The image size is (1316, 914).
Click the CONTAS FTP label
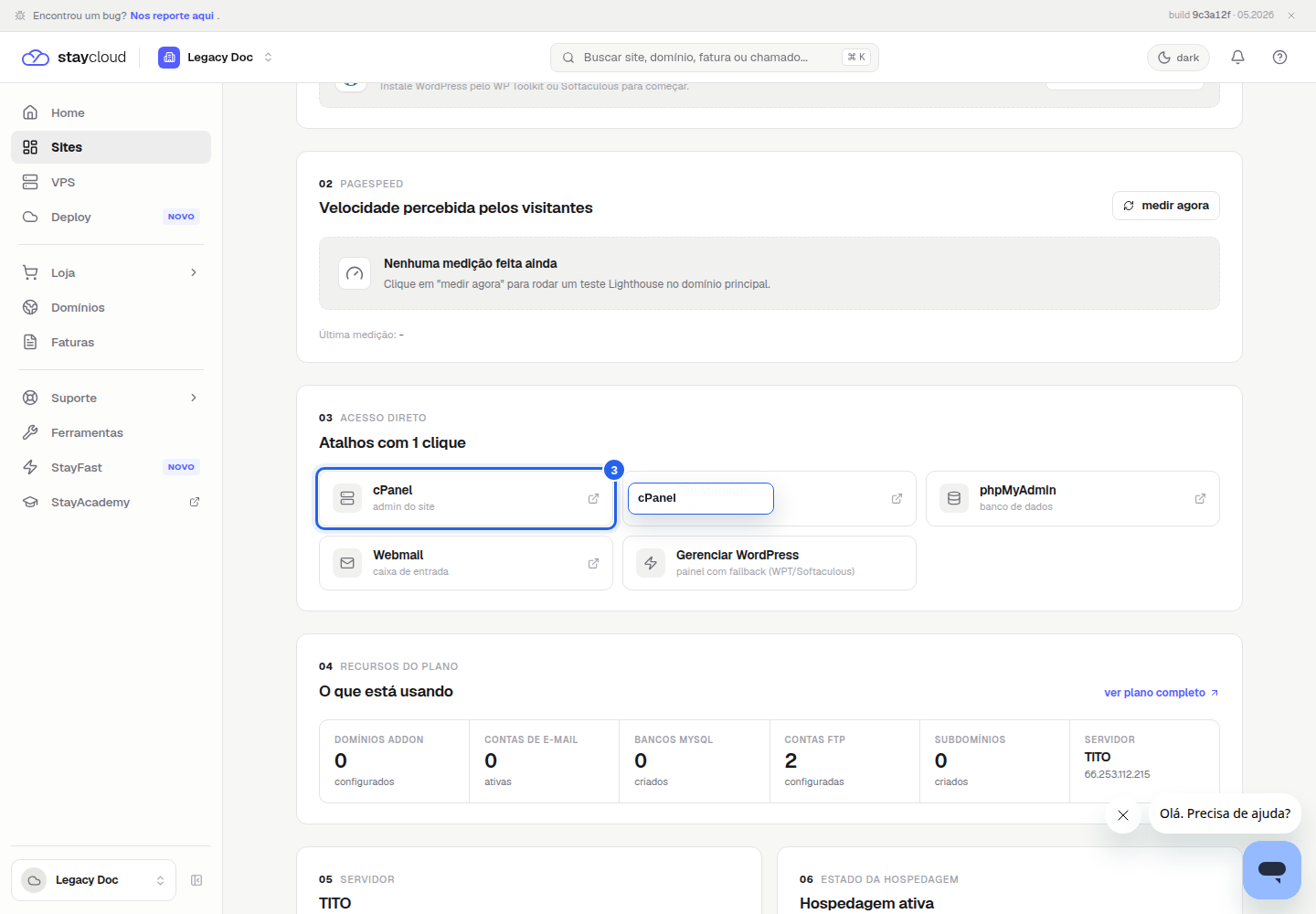click(814, 739)
